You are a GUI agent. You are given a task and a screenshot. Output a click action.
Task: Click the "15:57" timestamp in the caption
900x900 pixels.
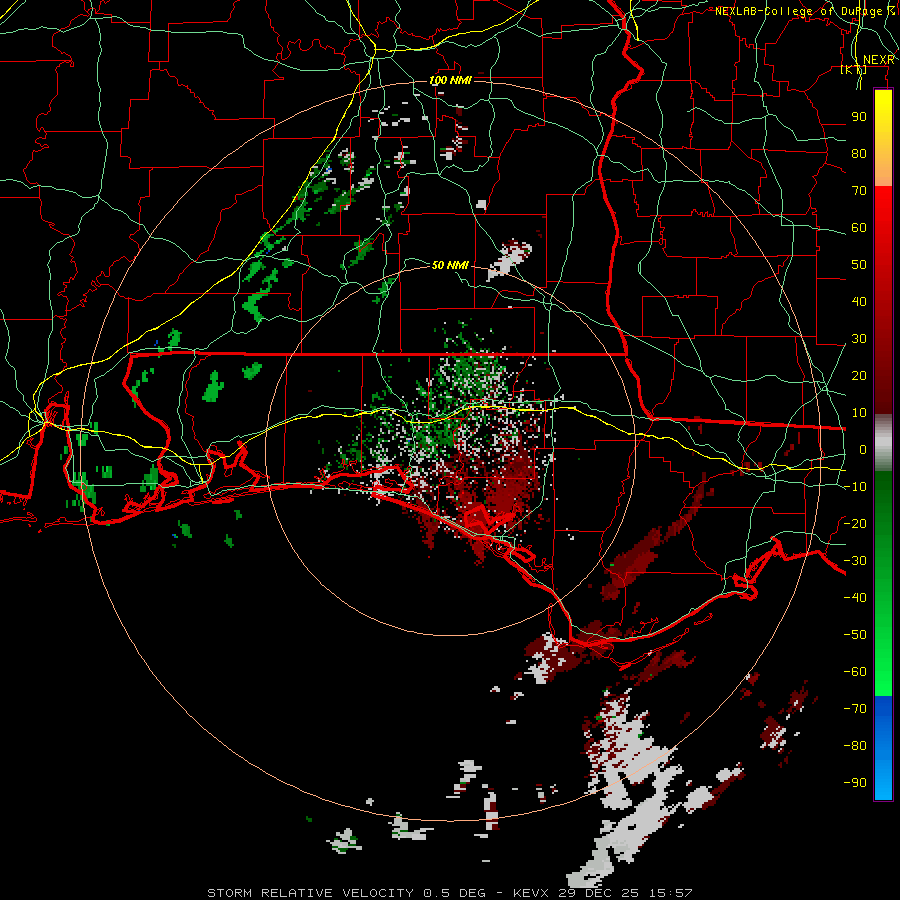[x=671, y=893]
